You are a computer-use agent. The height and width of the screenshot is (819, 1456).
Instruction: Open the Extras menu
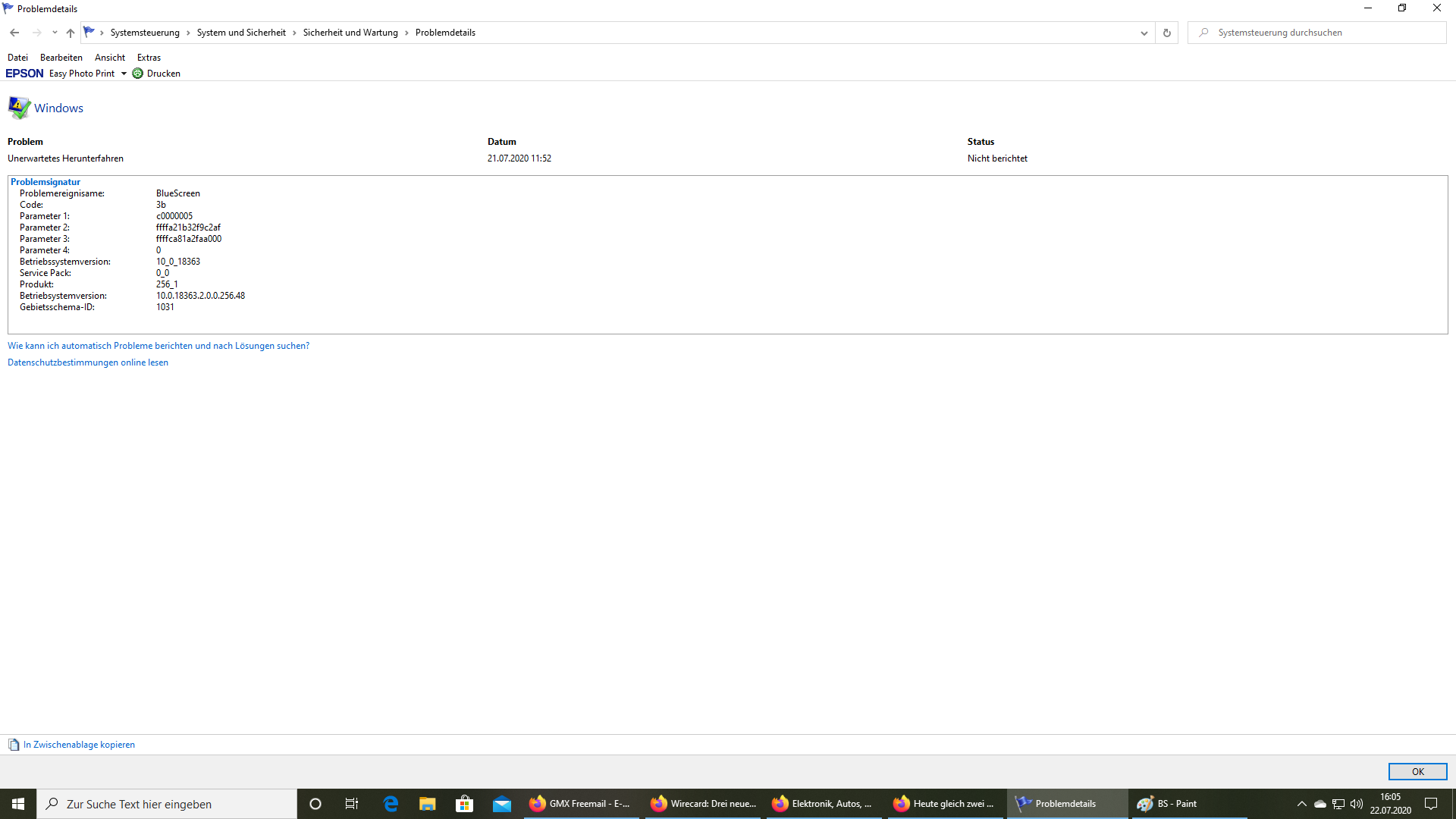[149, 58]
